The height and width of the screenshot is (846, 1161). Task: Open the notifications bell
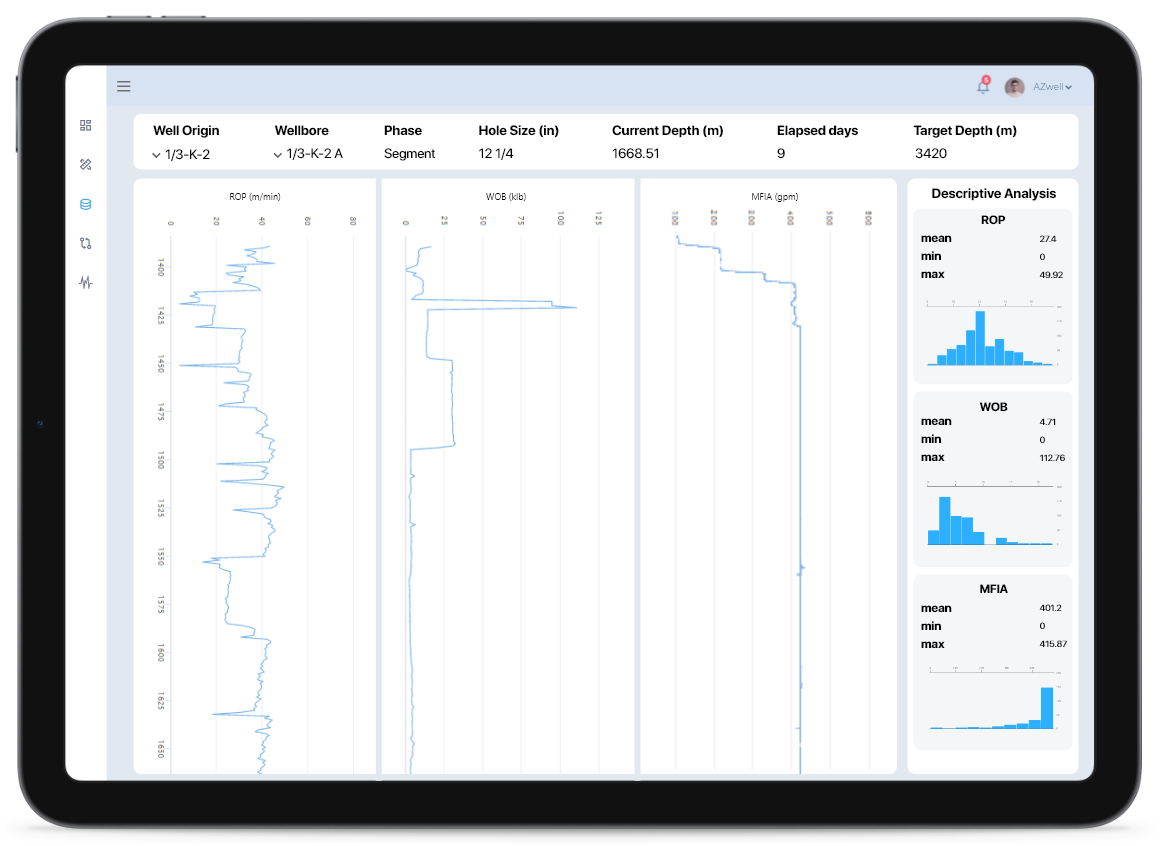pos(983,87)
